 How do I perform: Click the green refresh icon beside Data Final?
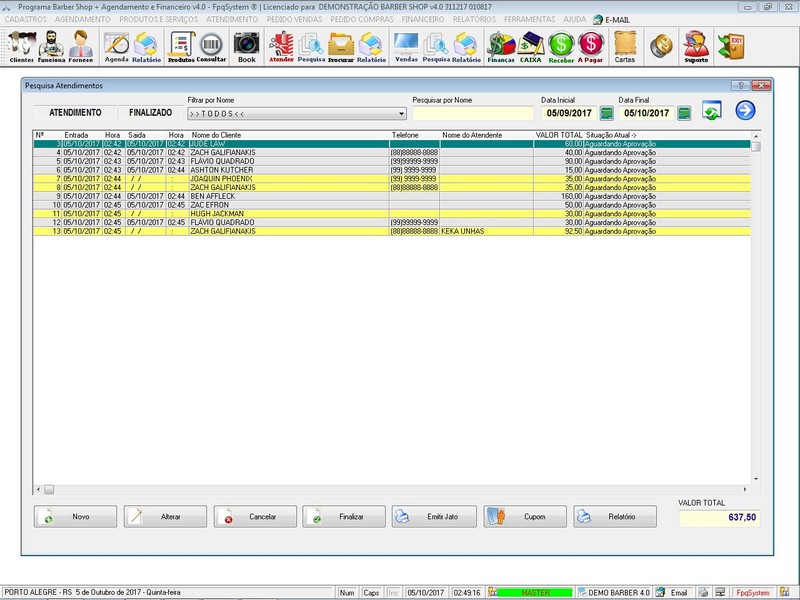click(x=711, y=111)
